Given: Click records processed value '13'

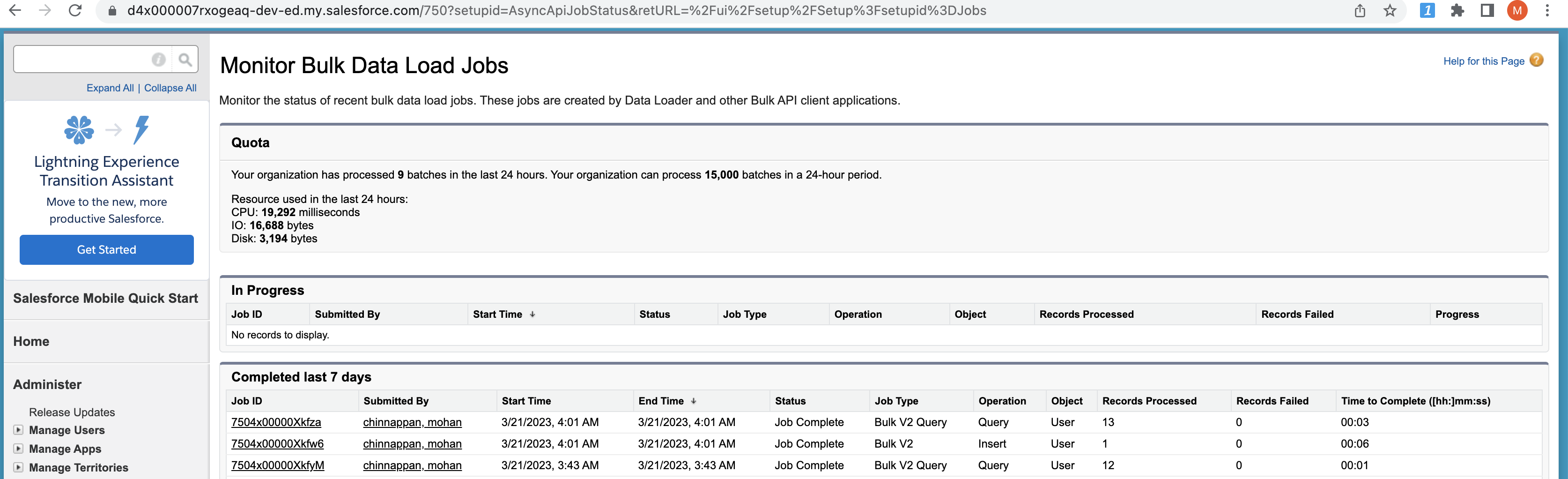Looking at the screenshot, I should click(x=1108, y=422).
